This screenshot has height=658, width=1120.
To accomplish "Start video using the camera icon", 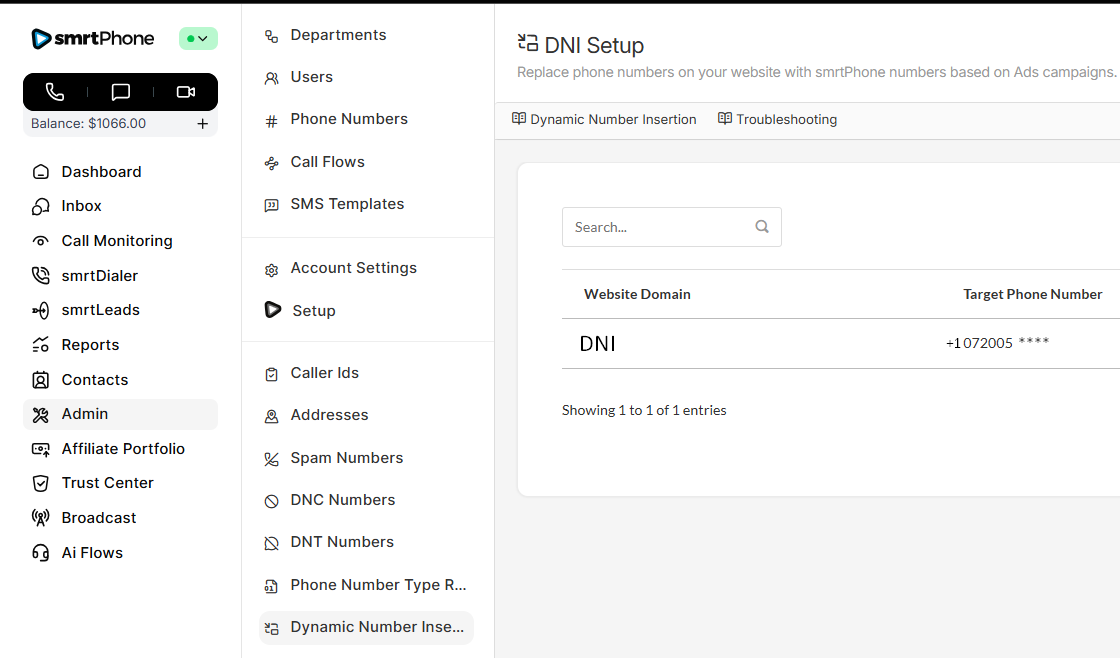I will (186, 92).
